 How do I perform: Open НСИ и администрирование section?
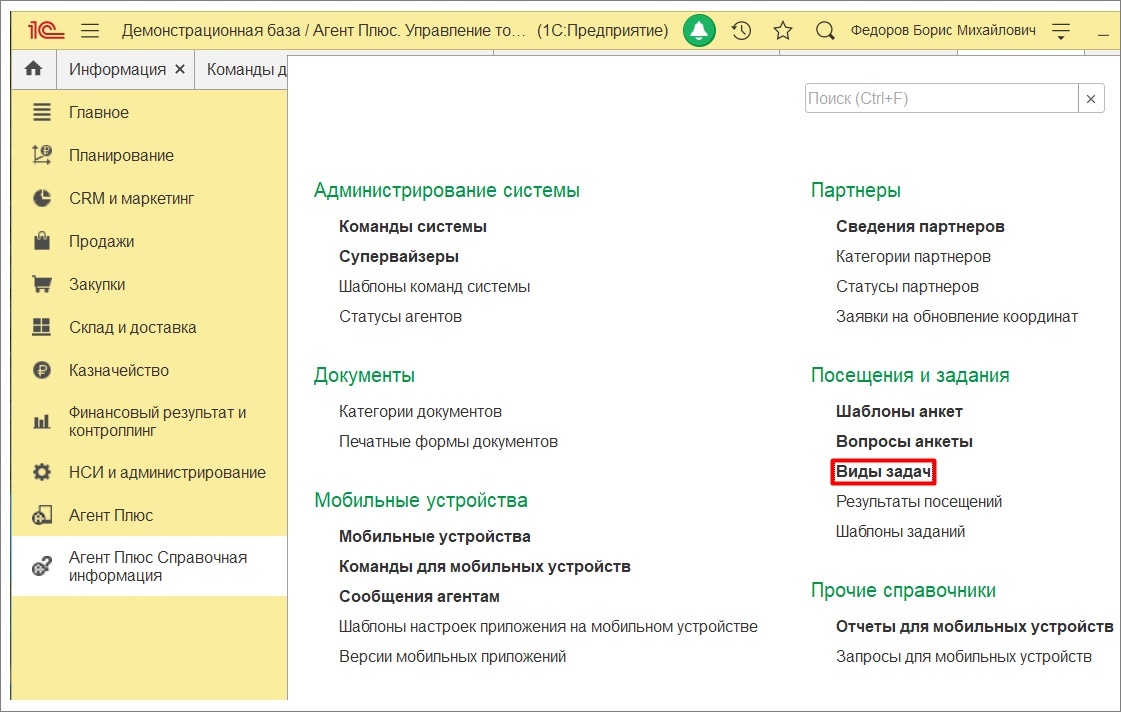[167, 472]
